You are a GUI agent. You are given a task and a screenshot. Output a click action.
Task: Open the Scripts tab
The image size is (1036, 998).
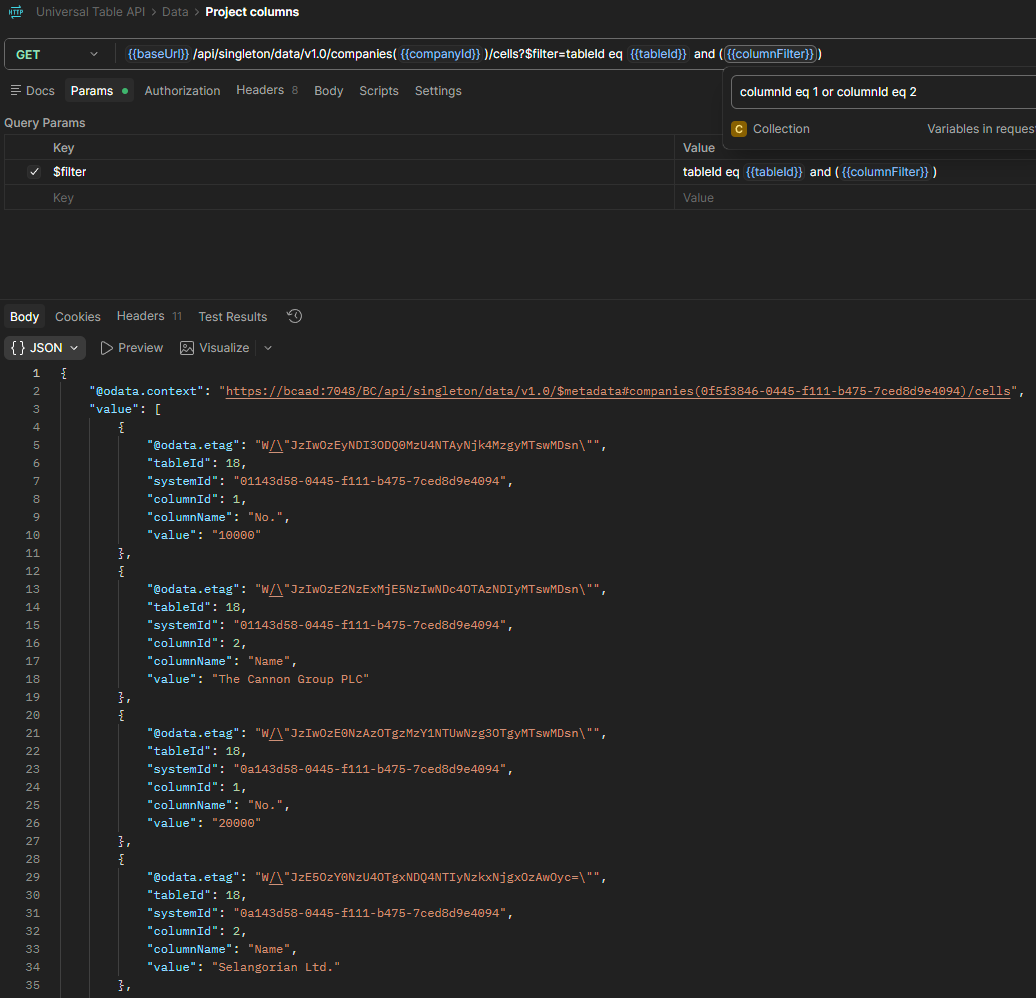pos(379,91)
